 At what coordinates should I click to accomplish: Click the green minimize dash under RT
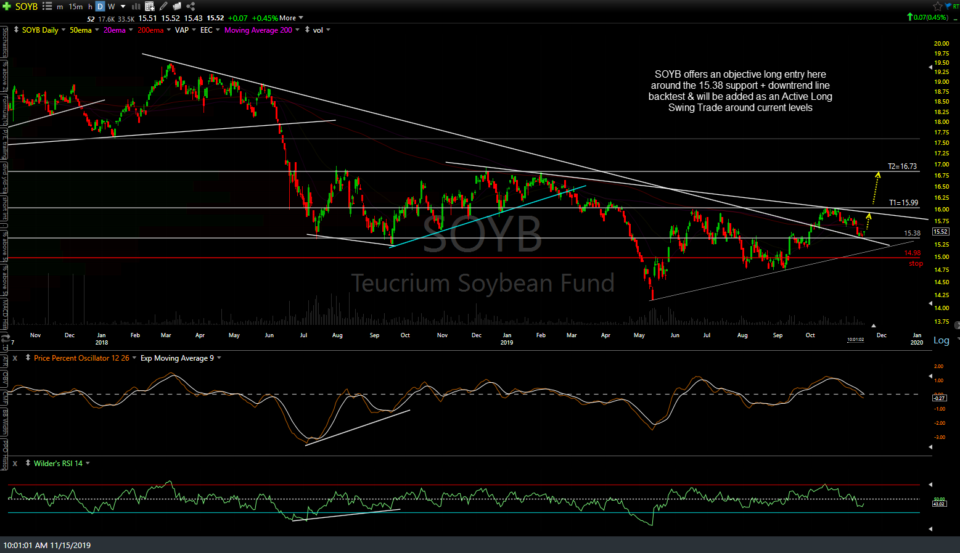point(956,18)
